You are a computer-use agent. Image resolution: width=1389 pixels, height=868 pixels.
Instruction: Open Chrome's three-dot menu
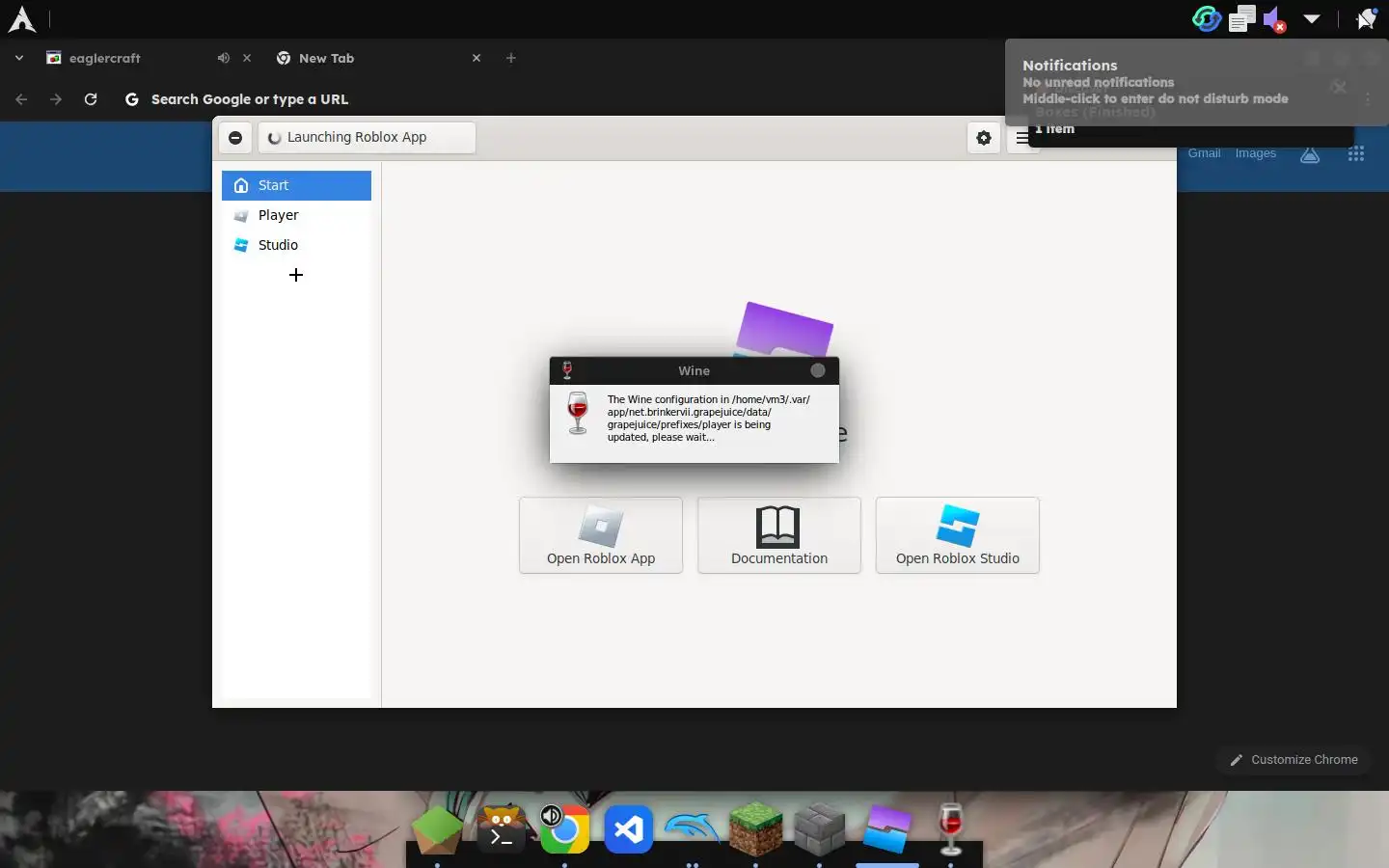pos(1368,99)
